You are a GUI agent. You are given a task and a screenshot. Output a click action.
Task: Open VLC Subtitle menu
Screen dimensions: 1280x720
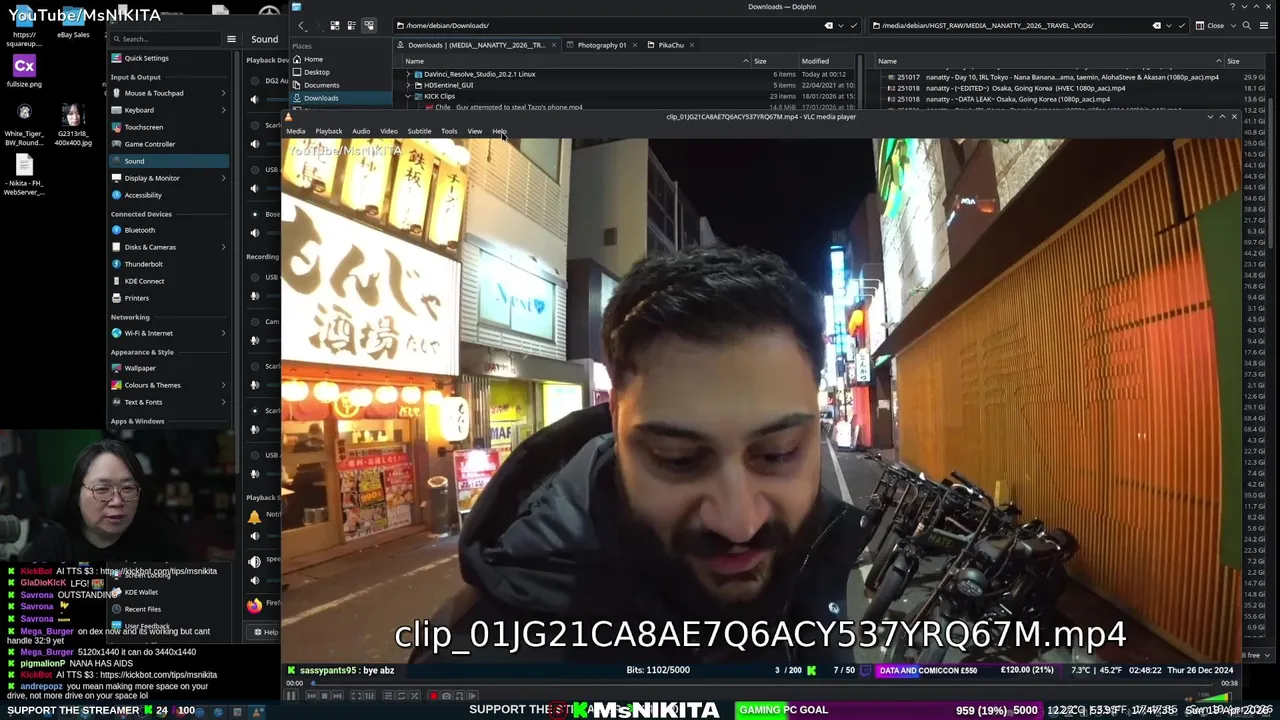point(419,131)
